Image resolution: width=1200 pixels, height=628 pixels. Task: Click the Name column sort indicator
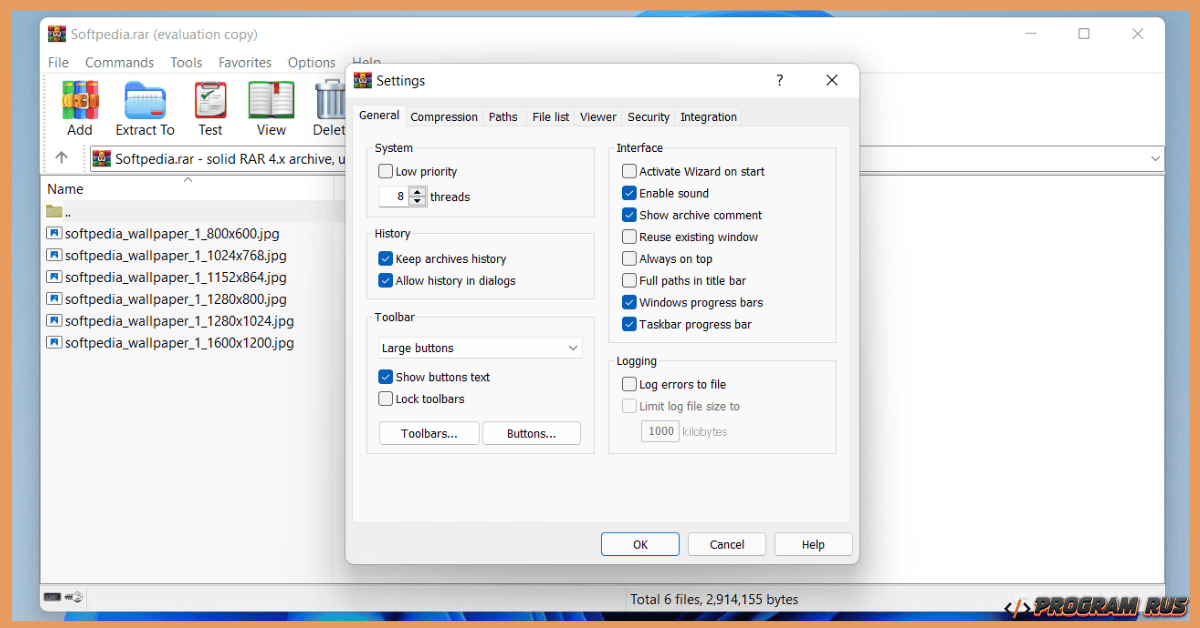pyautogui.click(x=187, y=181)
